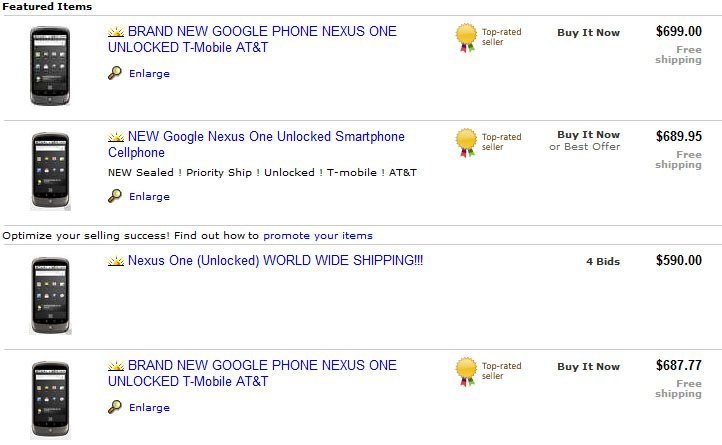Click the Enlarge link for the $689.95 phone
The image size is (722, 445).
click(149, 197)
